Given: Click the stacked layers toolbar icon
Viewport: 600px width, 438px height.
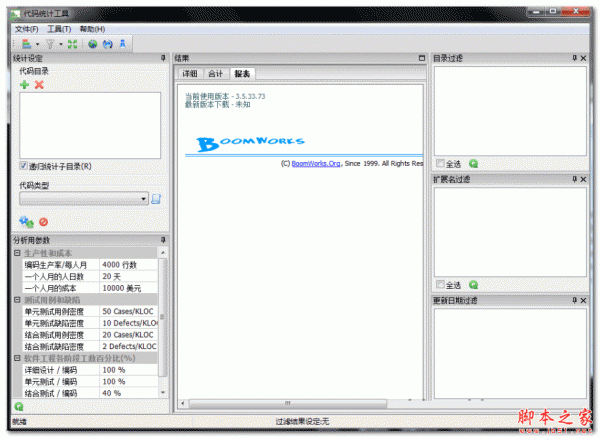Looking at the screenshot, I should (x=26, y=44).
